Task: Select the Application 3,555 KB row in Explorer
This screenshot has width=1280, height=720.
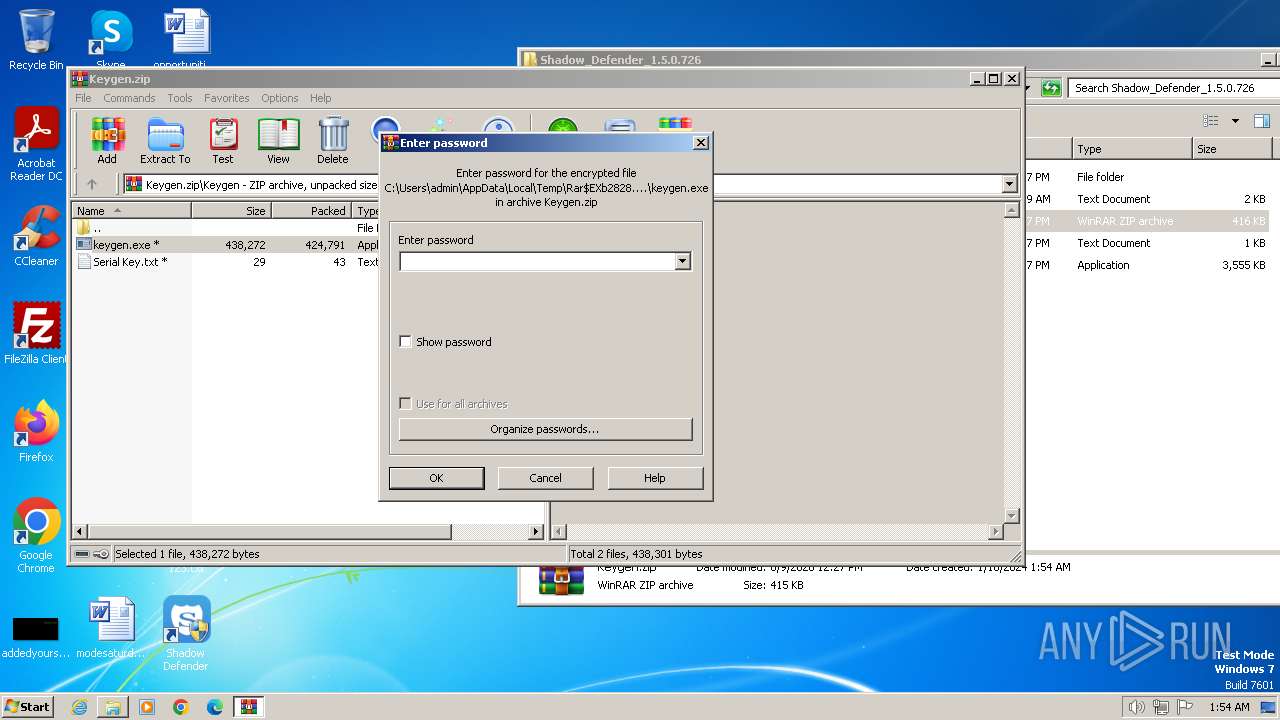Action: (1146, 265)
